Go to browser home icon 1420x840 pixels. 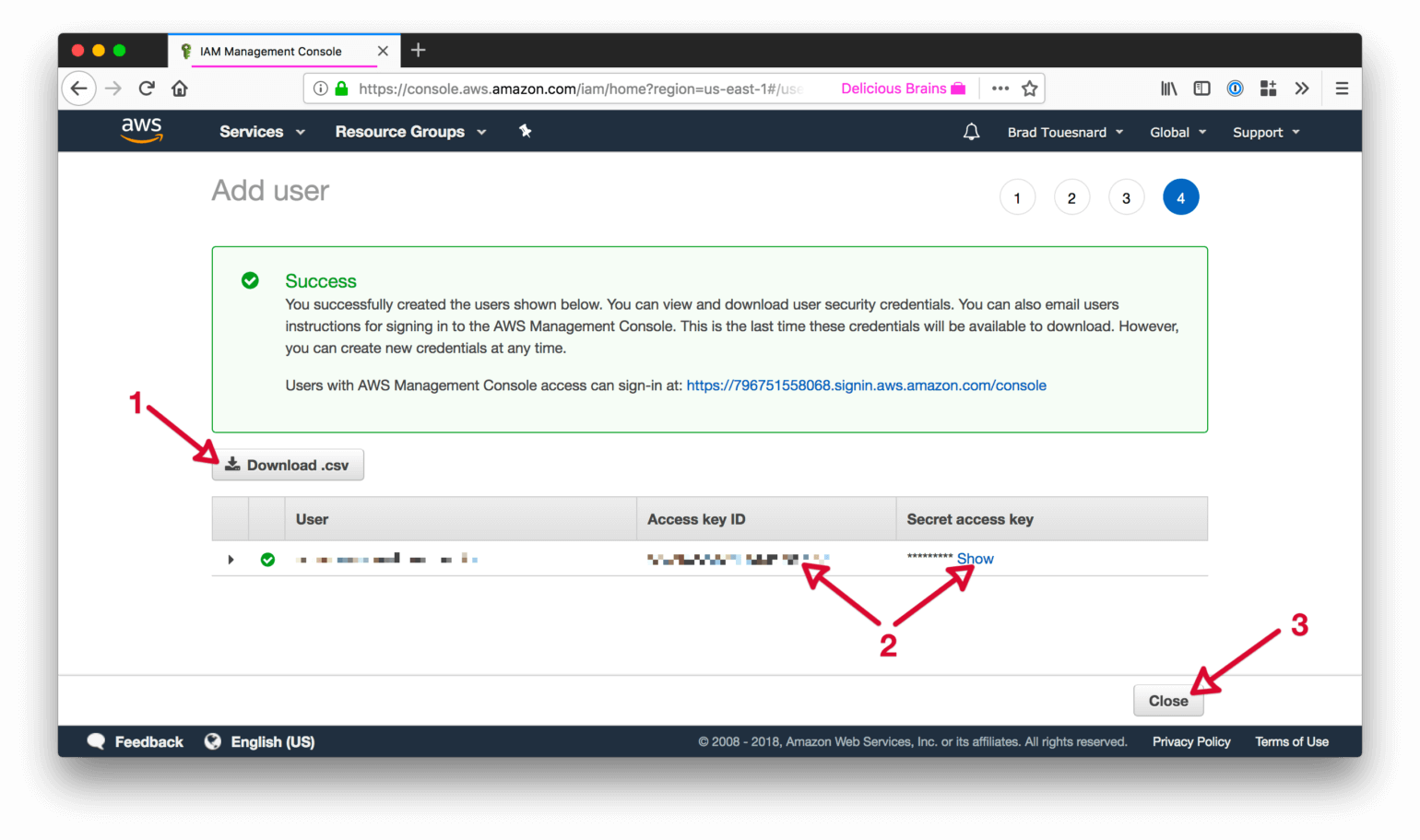pyautogui.click(x=180, y=89)
